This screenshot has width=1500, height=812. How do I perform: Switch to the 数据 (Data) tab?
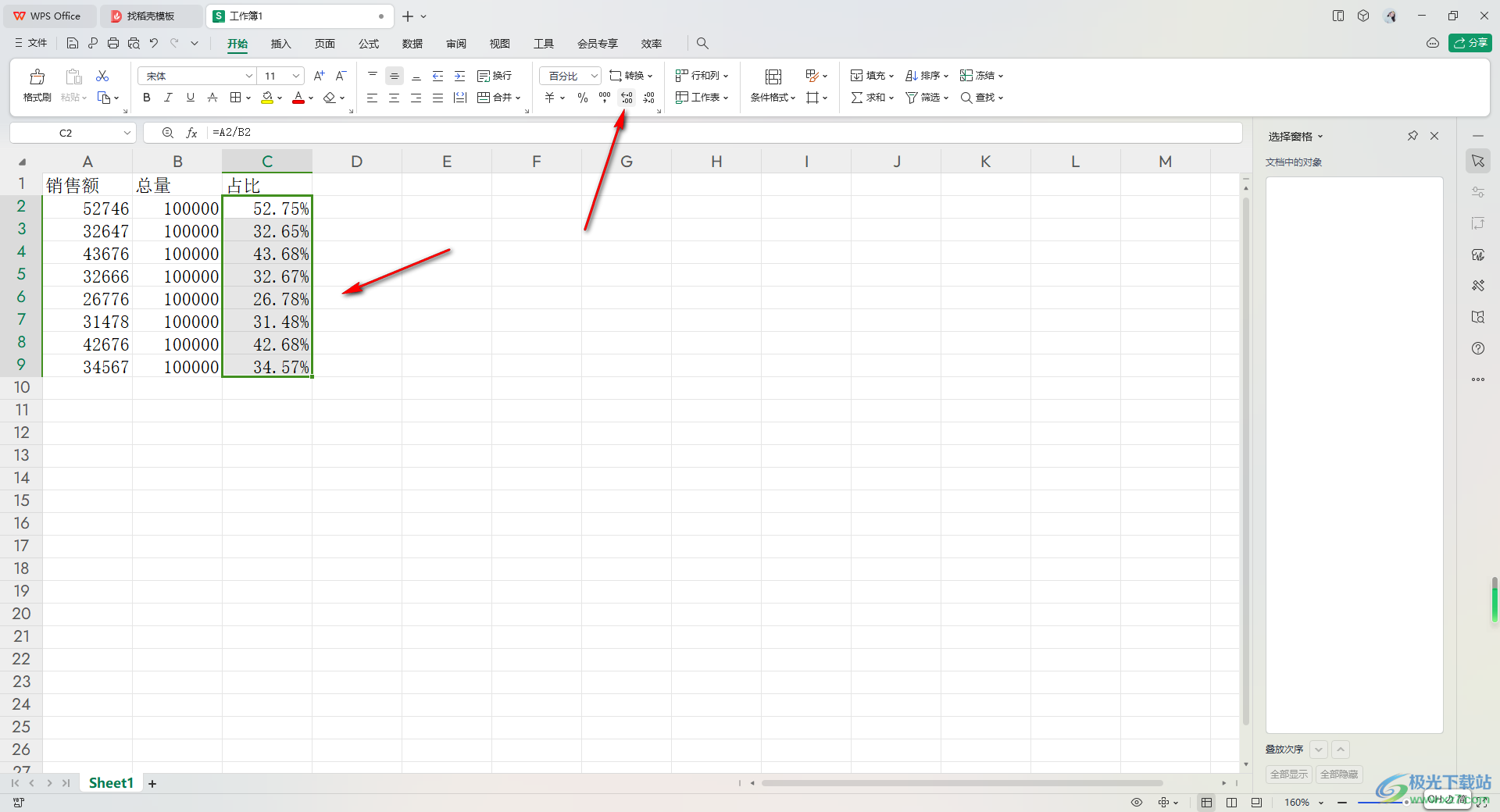pos(412,44)
